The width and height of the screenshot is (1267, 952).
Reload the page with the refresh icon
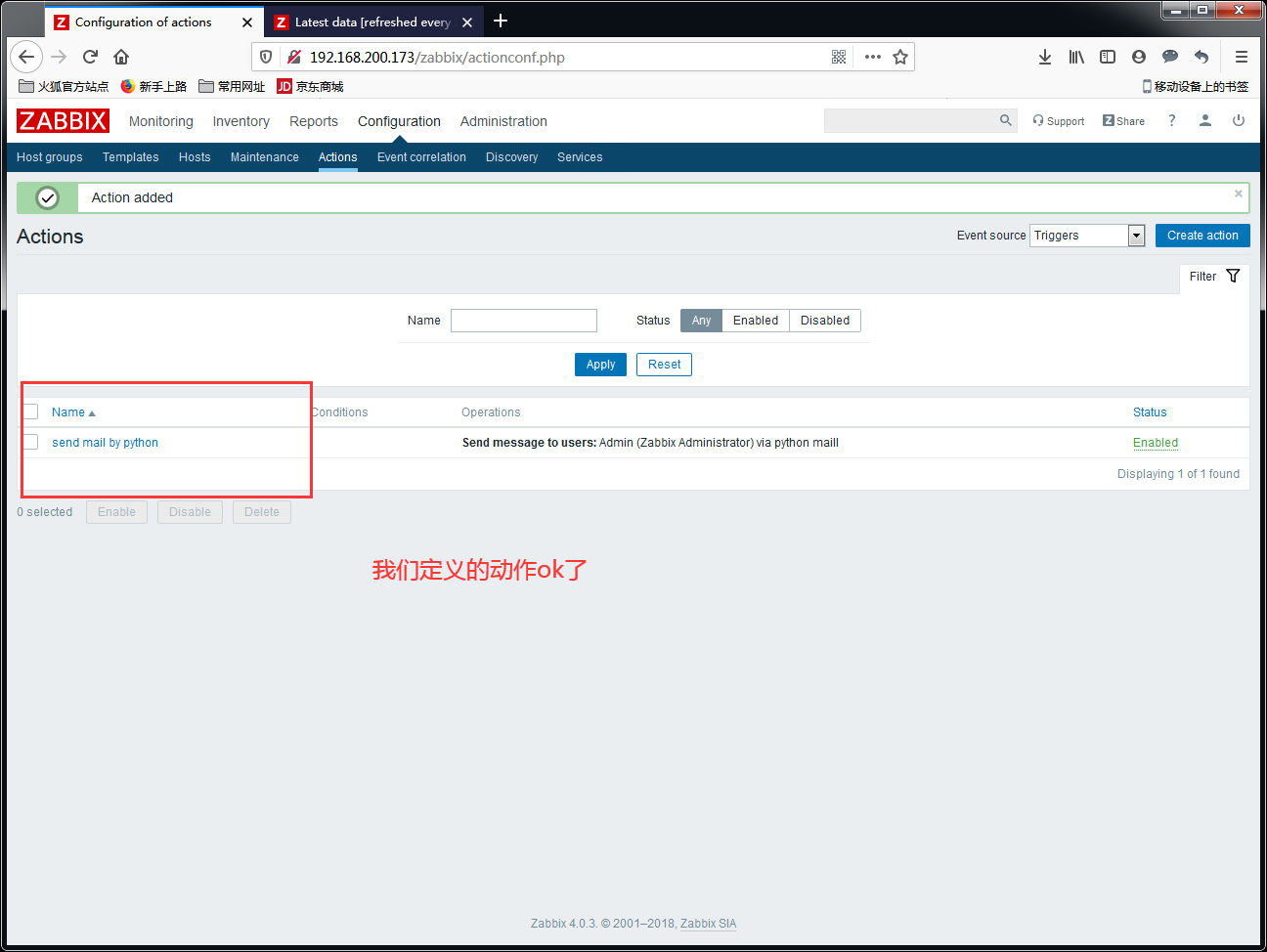point(90,57)
